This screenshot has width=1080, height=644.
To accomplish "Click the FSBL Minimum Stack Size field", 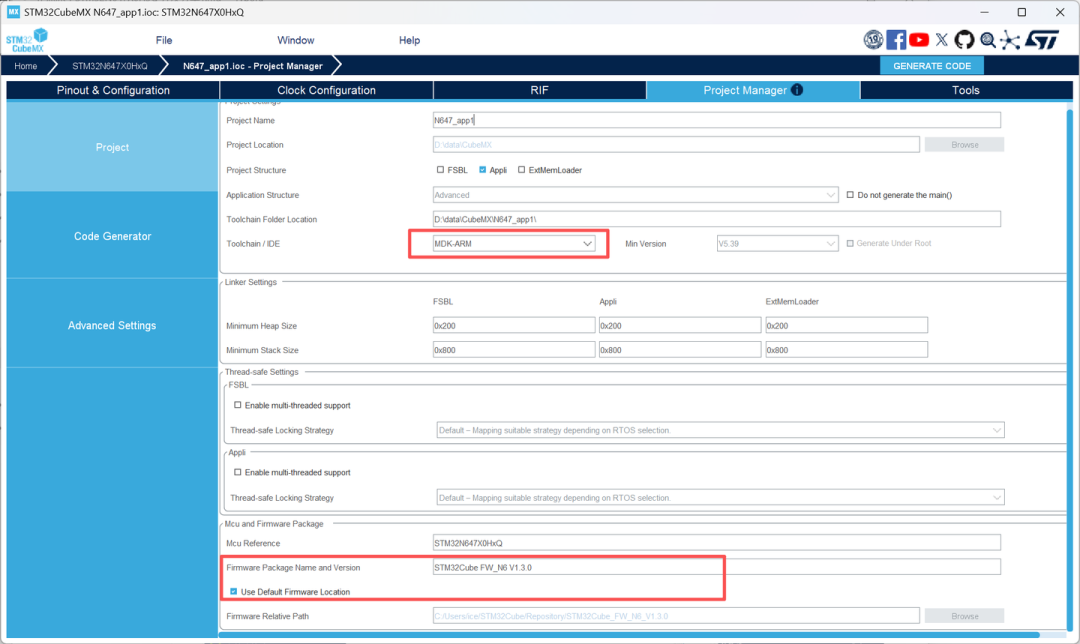I will coord(514,350).
